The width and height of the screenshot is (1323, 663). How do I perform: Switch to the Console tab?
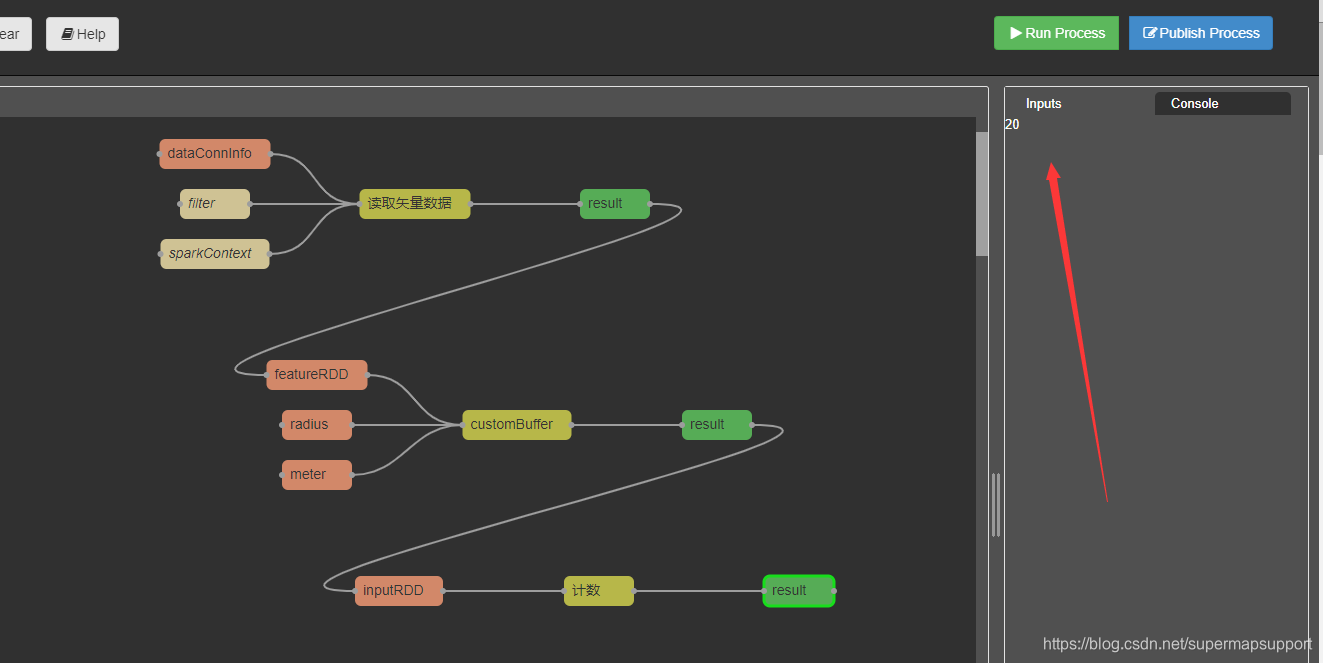click(x=1222, y=104)
